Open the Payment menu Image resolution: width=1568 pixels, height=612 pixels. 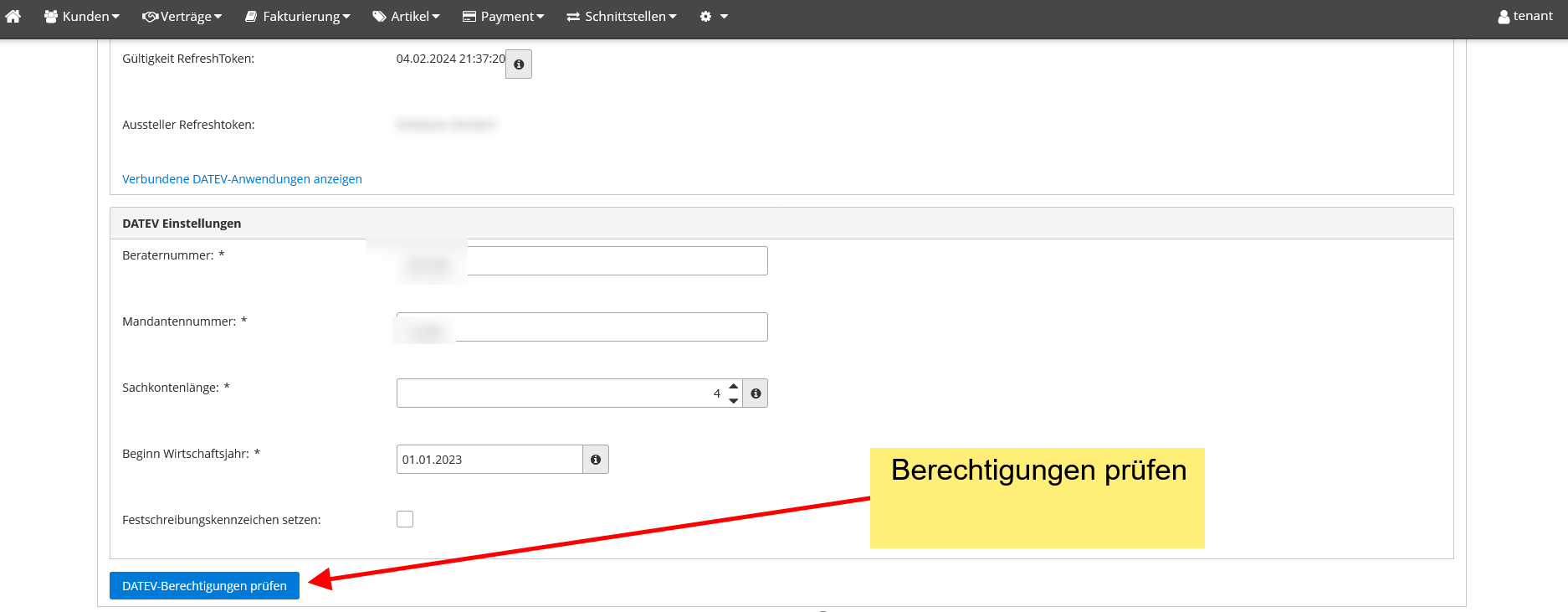tap(504, 16)
